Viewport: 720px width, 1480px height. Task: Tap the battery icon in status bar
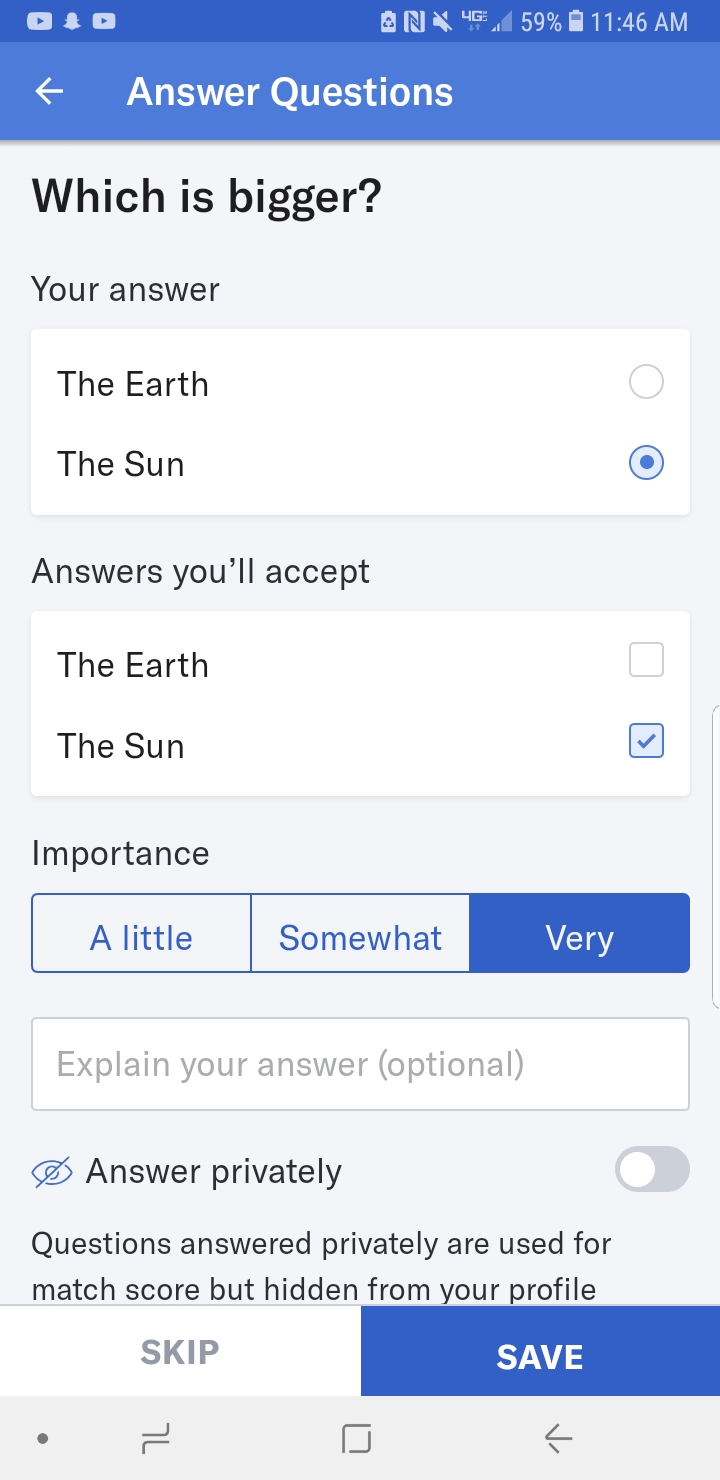pos(576,21)
